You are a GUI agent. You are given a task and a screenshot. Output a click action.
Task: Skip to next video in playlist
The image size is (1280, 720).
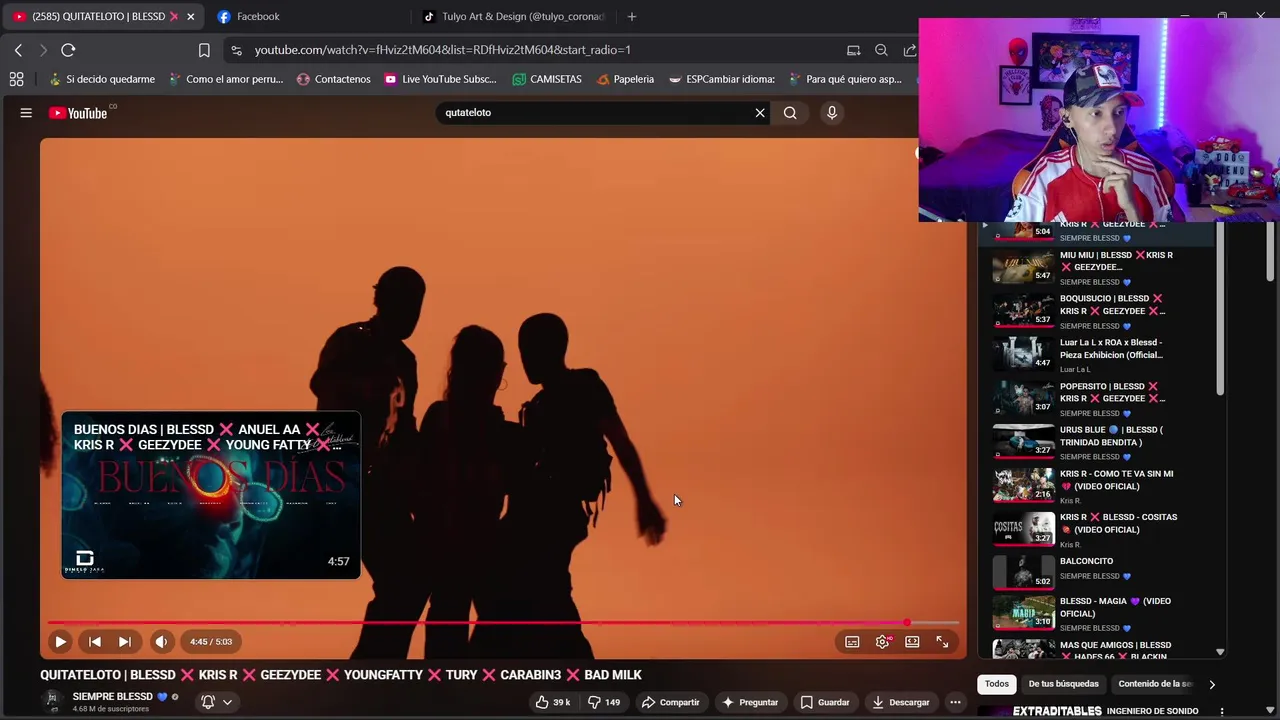tap(124, 642)
